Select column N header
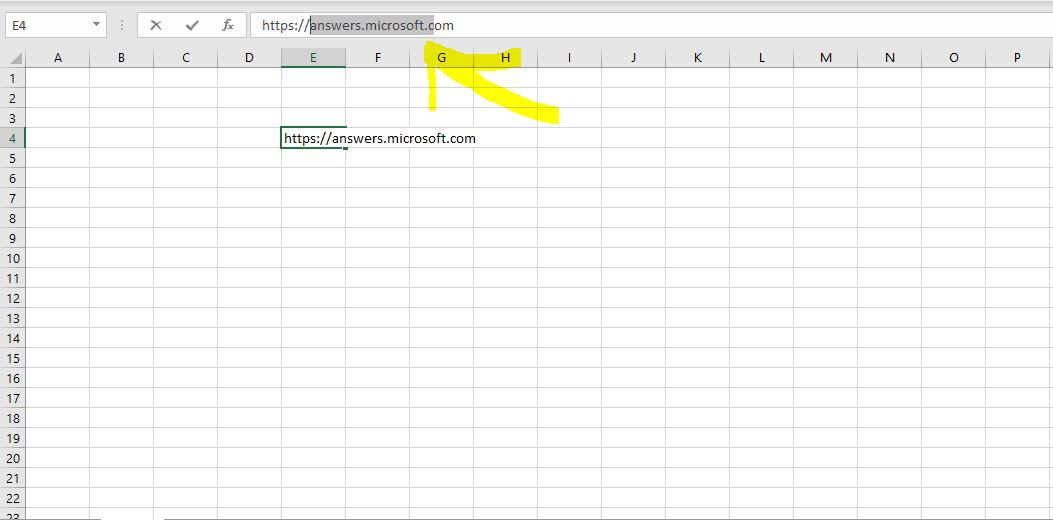The width and height of the screenshot is (1053, 520). (889, 58)
